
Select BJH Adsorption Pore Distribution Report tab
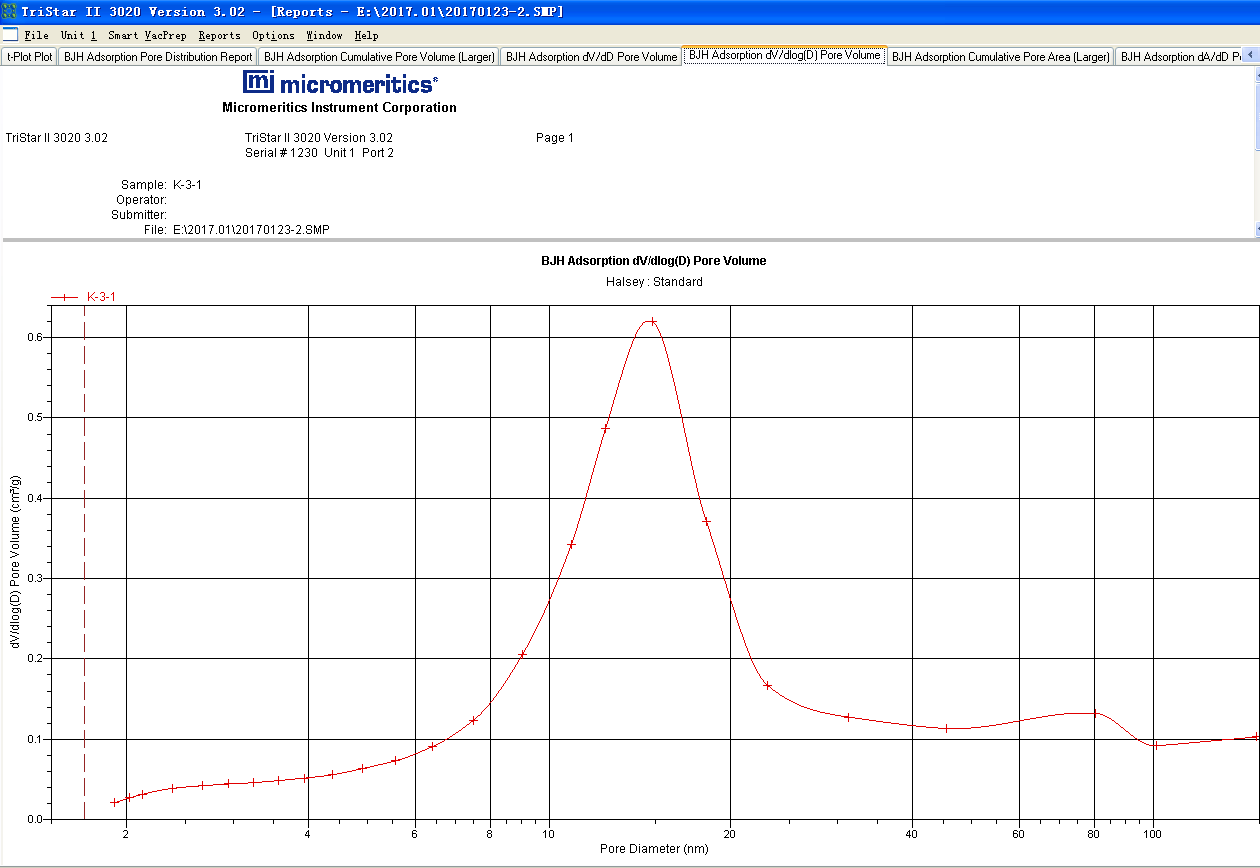click(158, 57)
